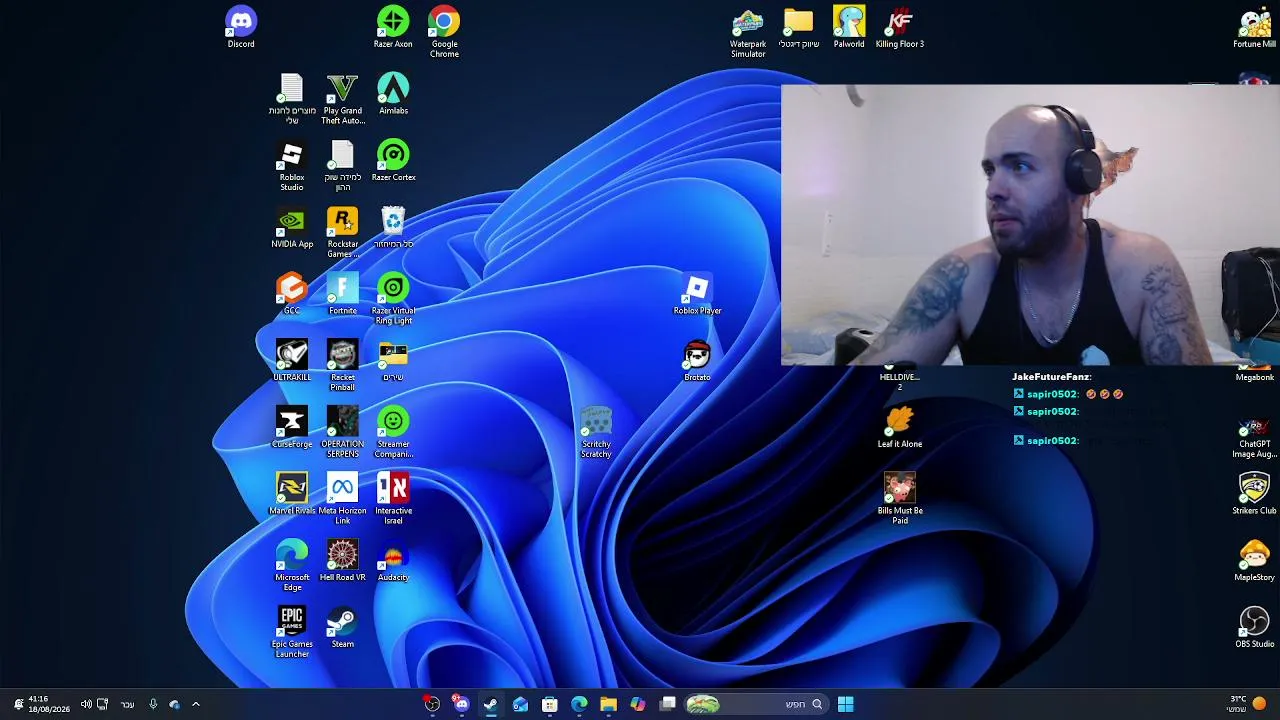Launch Killing Floor 3 shortcut

click(x=900, y=28)
